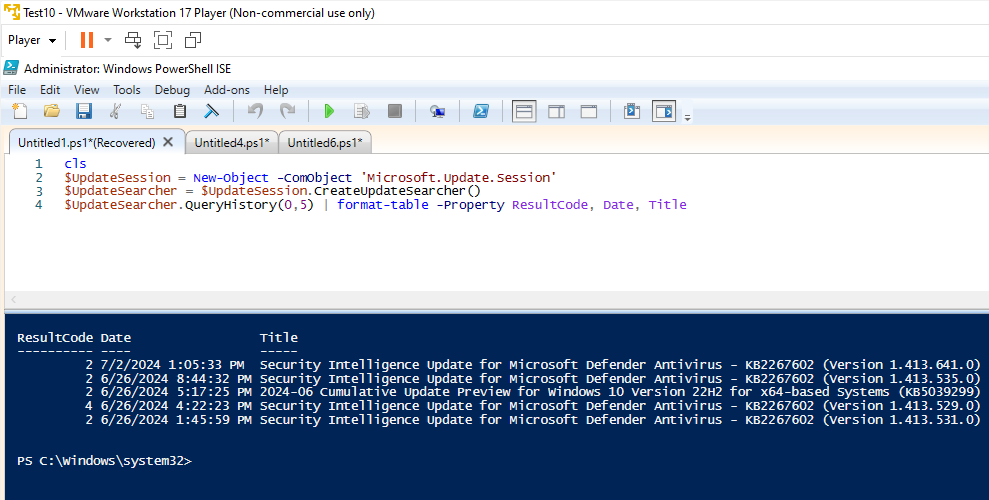989x500 pixels.
Task: Clear the console pane with the brush icon
Action: [212, 112]
